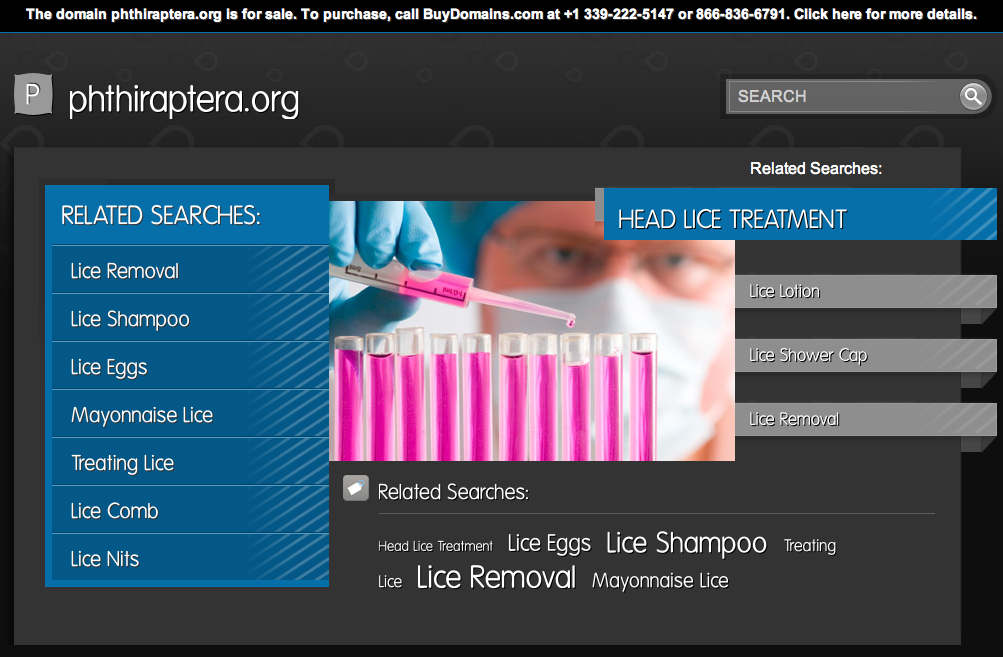Select the HEAD LICE TREATMENT banner
Screen dimensions: 1003x657
(x=800, y=215)
